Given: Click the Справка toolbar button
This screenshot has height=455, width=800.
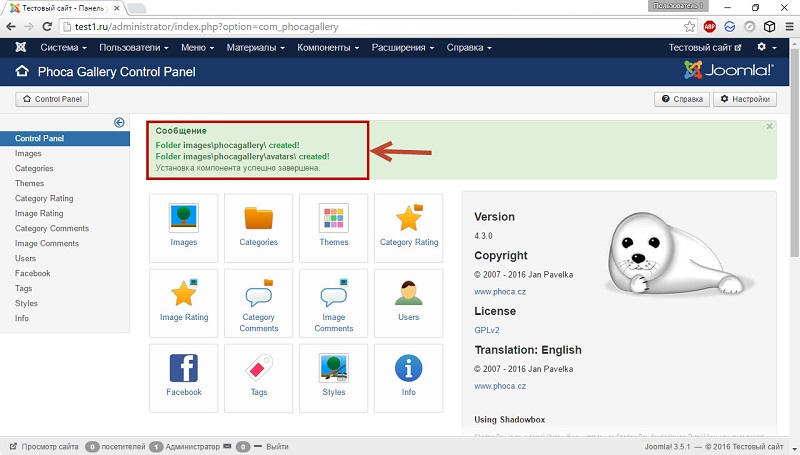Looking at the screenshot, I should click(682, 99).
